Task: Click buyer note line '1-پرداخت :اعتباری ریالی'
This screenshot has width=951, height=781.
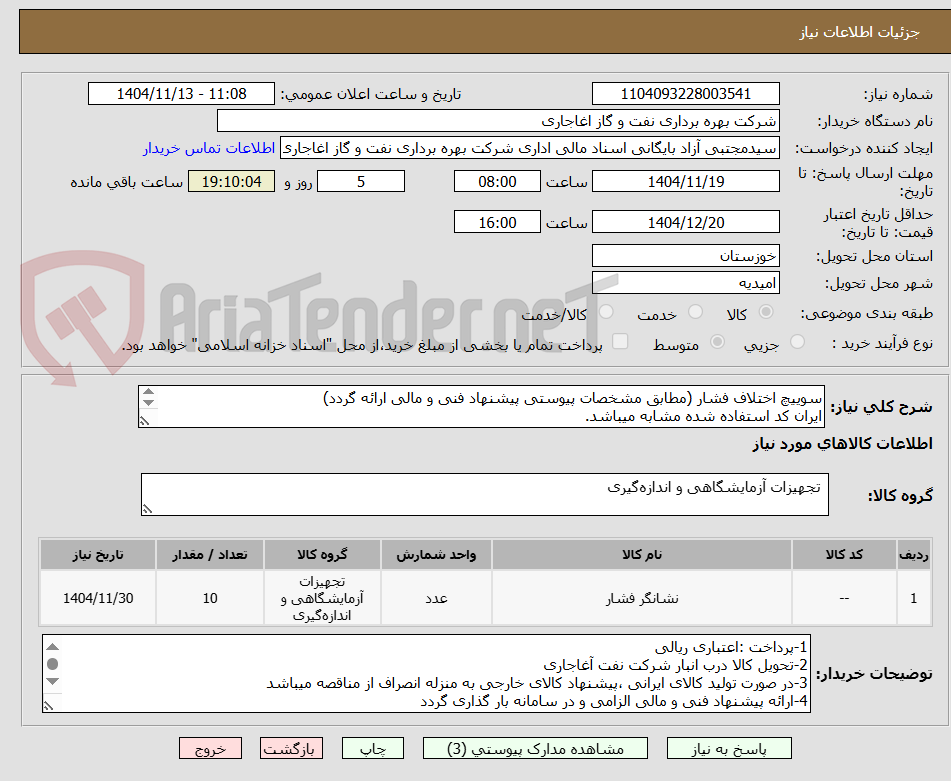Action: pos(731,647)
